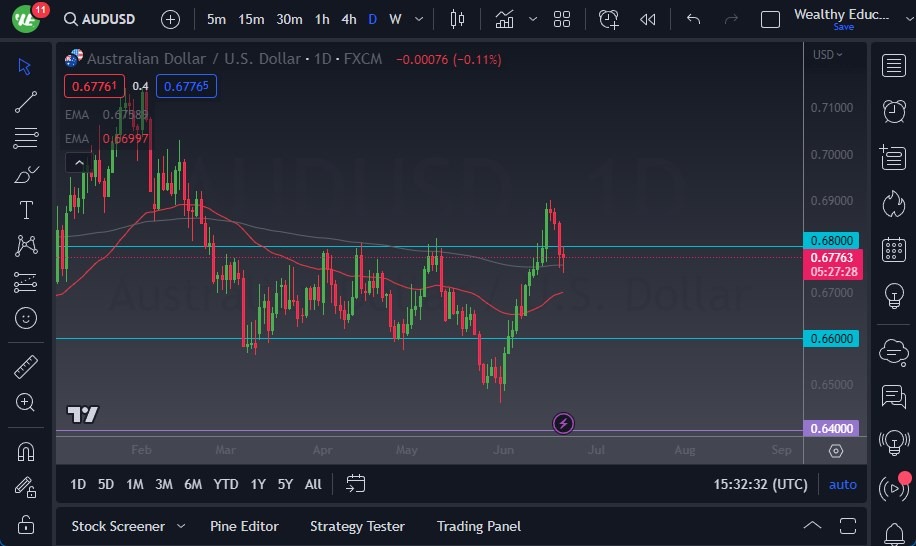Viewport: 916px width, 546px height.
Task: Toggle lock all drawing tools
Action: (26, 523)
